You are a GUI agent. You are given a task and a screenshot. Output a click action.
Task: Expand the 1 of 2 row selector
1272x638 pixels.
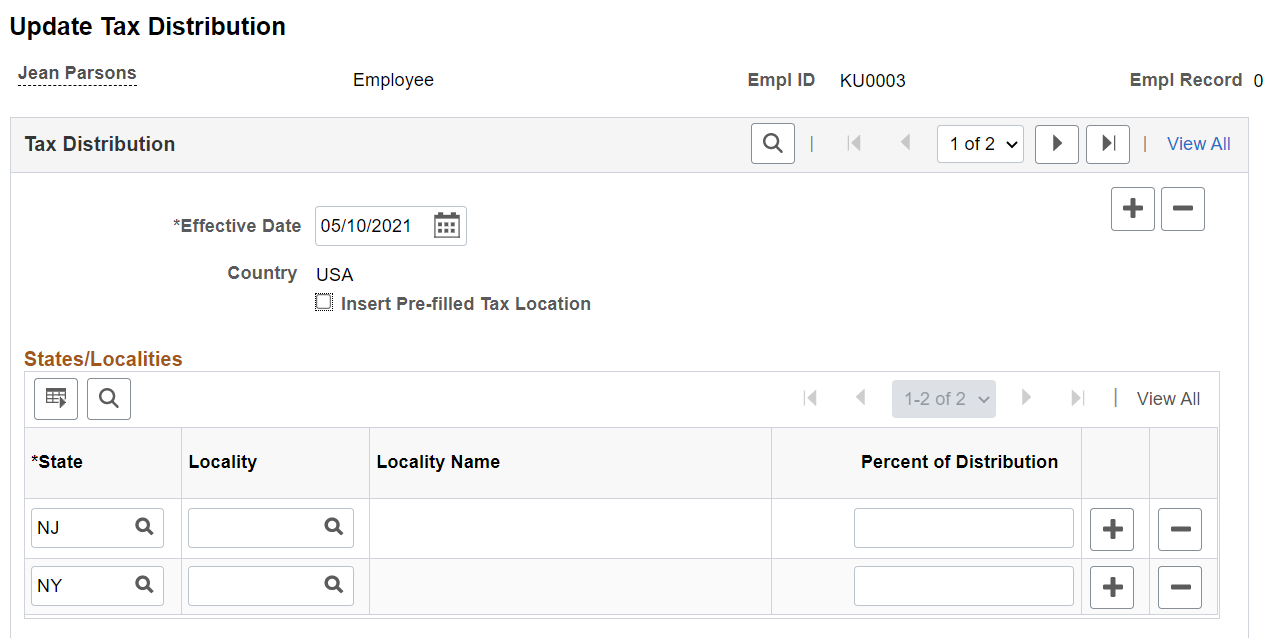pyautogui.click(x=980, y=144)
